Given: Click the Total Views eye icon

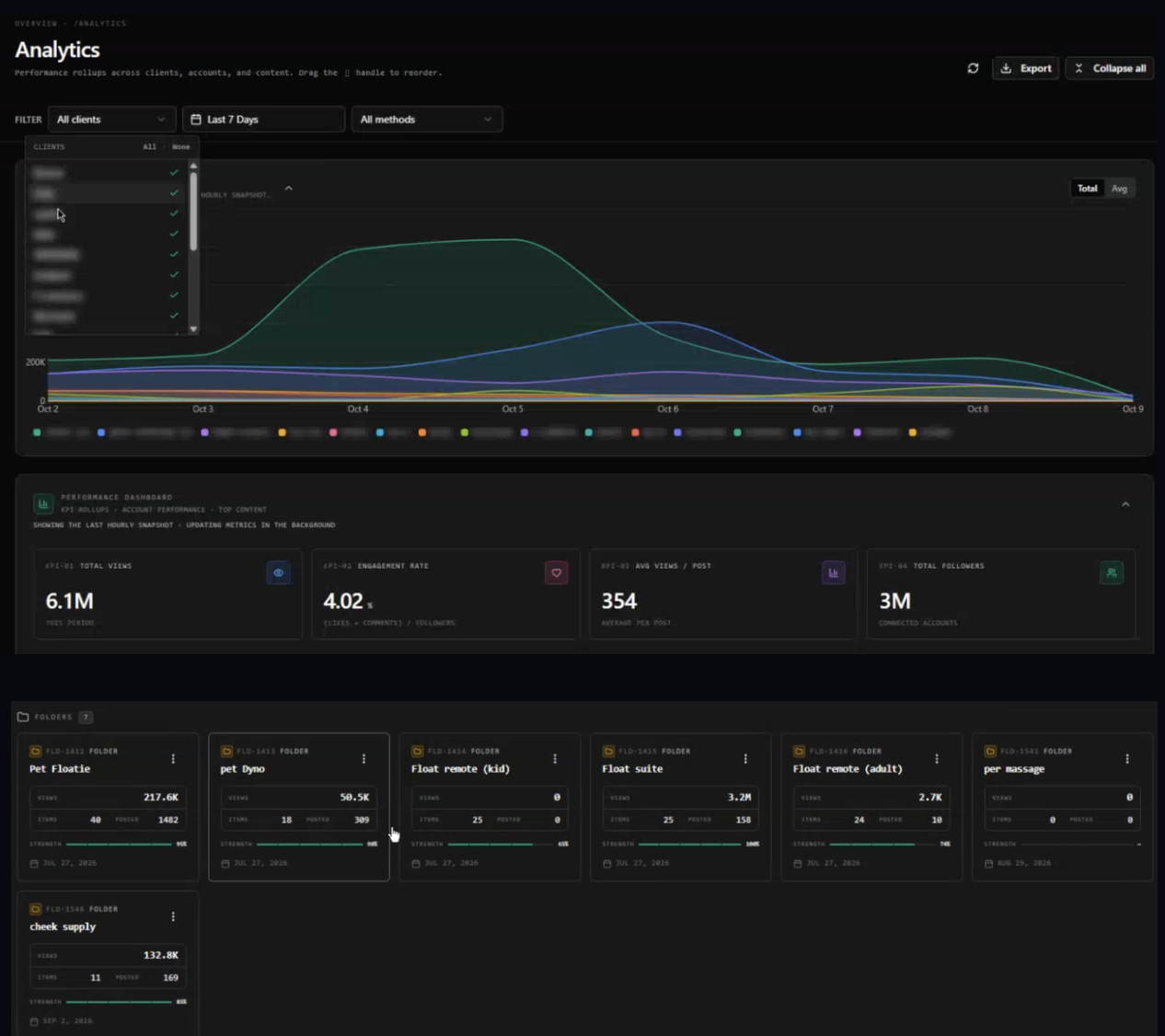Looking at the screenshot, I should [278, 572].
